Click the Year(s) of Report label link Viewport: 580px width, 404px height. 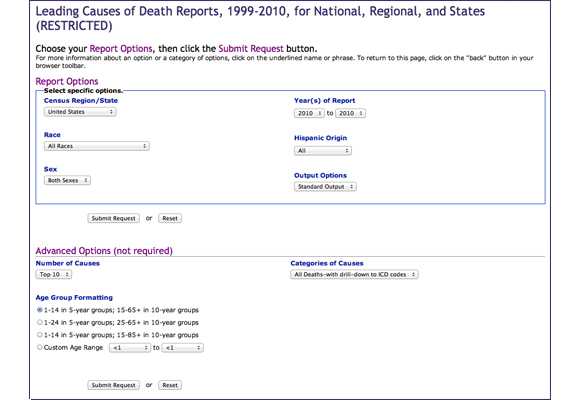(324, 101)
